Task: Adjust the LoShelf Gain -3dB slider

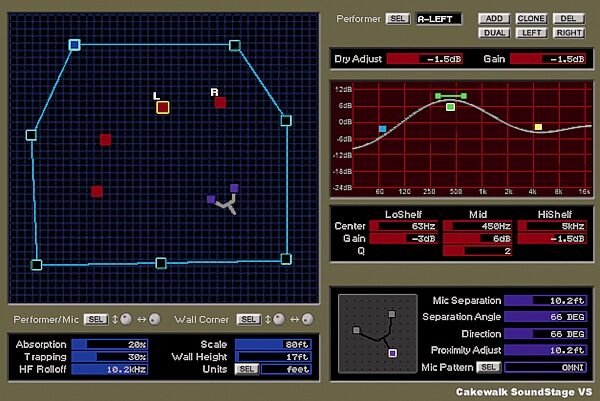Action: tap(403, 239)
